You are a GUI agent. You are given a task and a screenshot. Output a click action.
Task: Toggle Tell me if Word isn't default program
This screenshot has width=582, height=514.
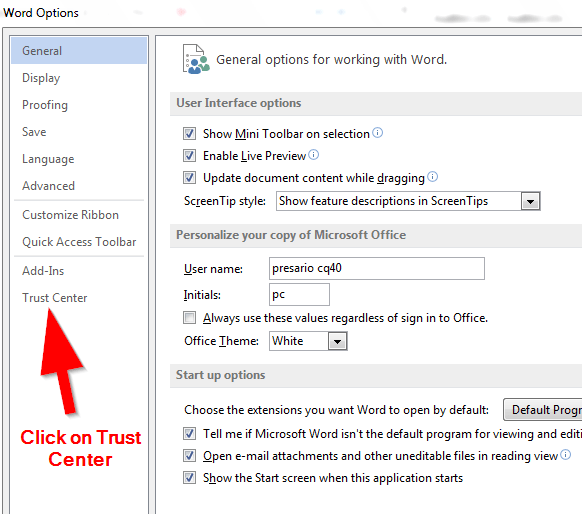189,433
